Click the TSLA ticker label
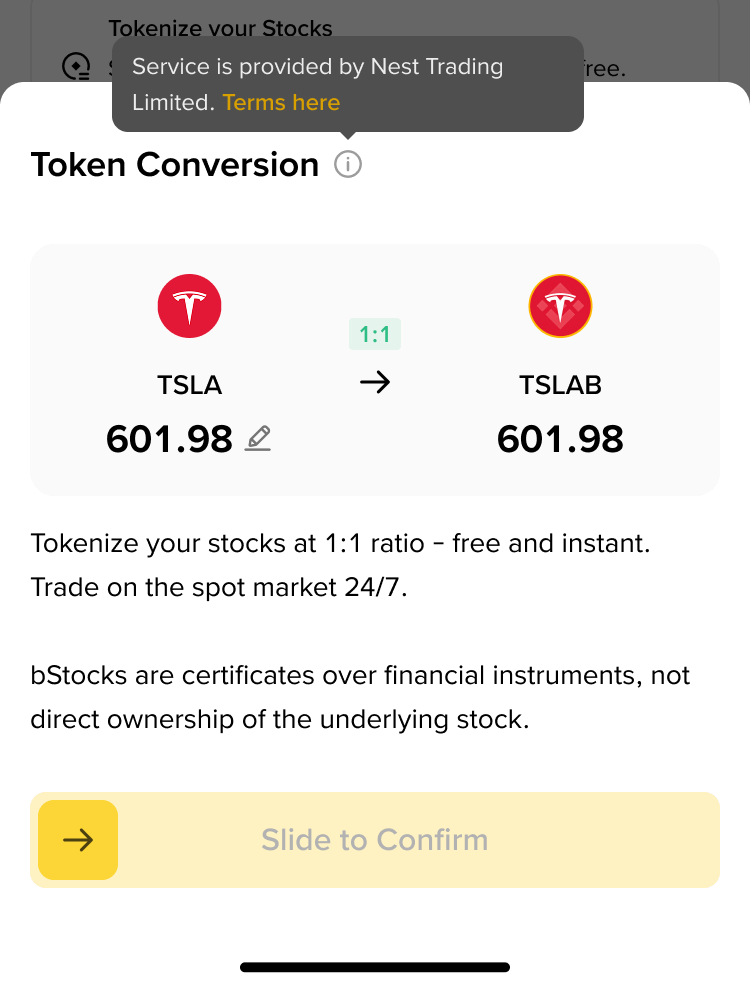 coord(190,385)
